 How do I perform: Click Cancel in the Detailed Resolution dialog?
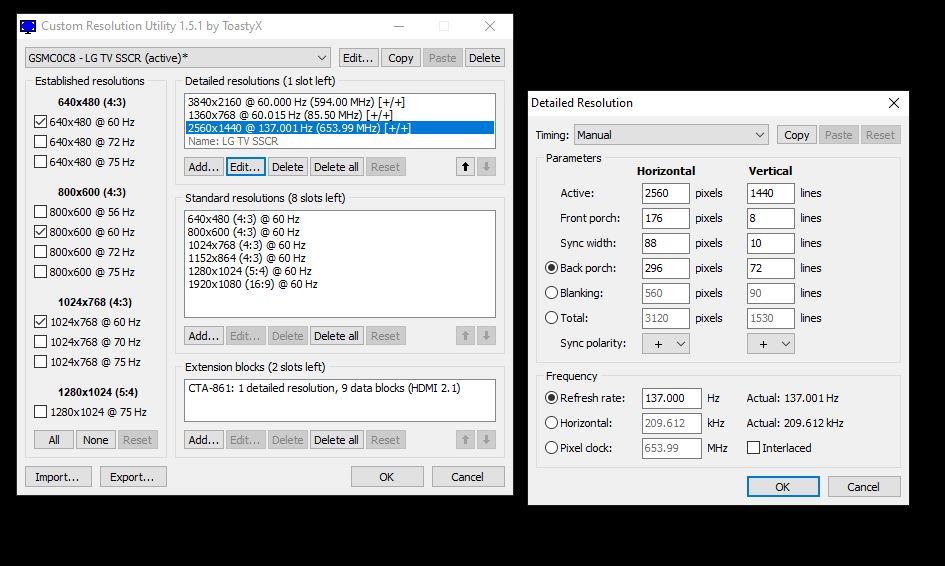pyautogui.click(x=864, y=487)
